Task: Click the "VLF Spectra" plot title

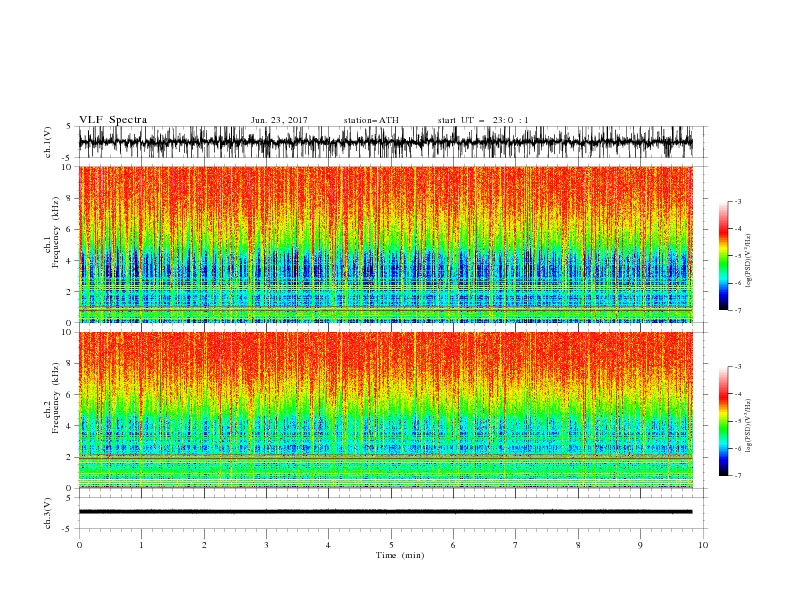Action: (113, 120)
